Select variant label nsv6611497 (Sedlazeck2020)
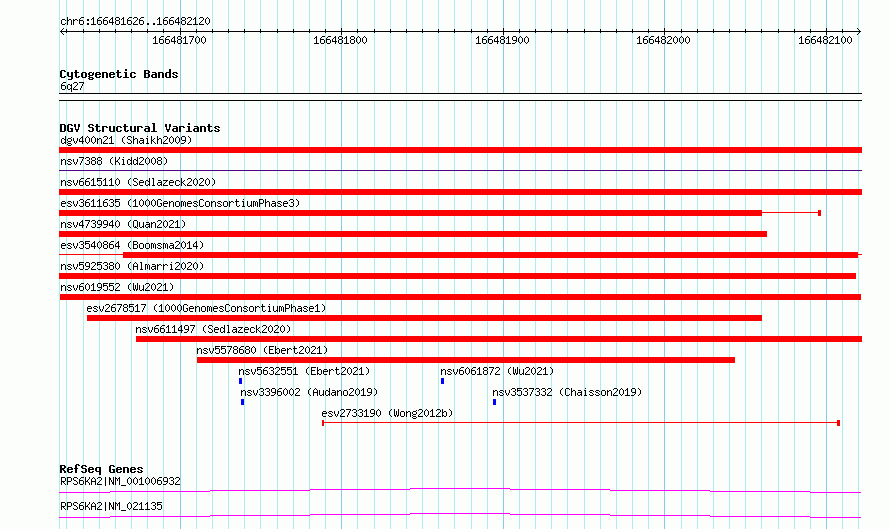This screenshot has height=529, width=890. click(x=213, y=329)
